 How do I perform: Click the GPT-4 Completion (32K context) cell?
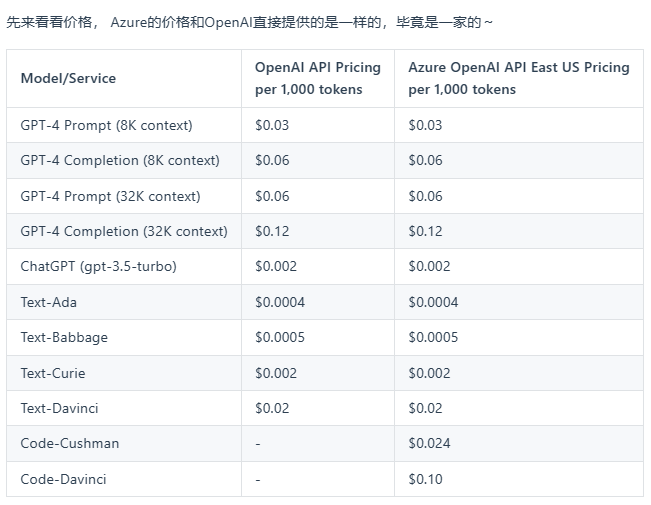tap(124, 231)
